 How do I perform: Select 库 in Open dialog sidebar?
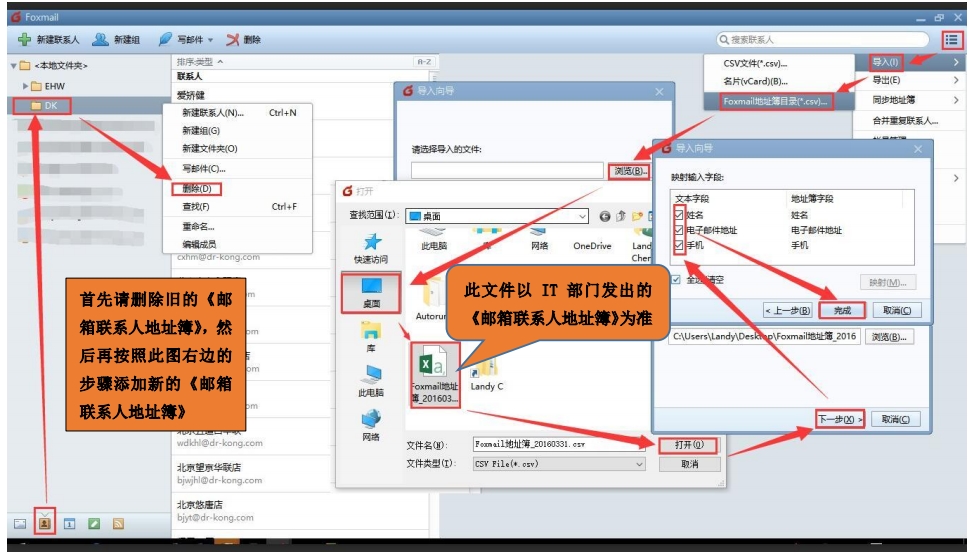point(371,337)
